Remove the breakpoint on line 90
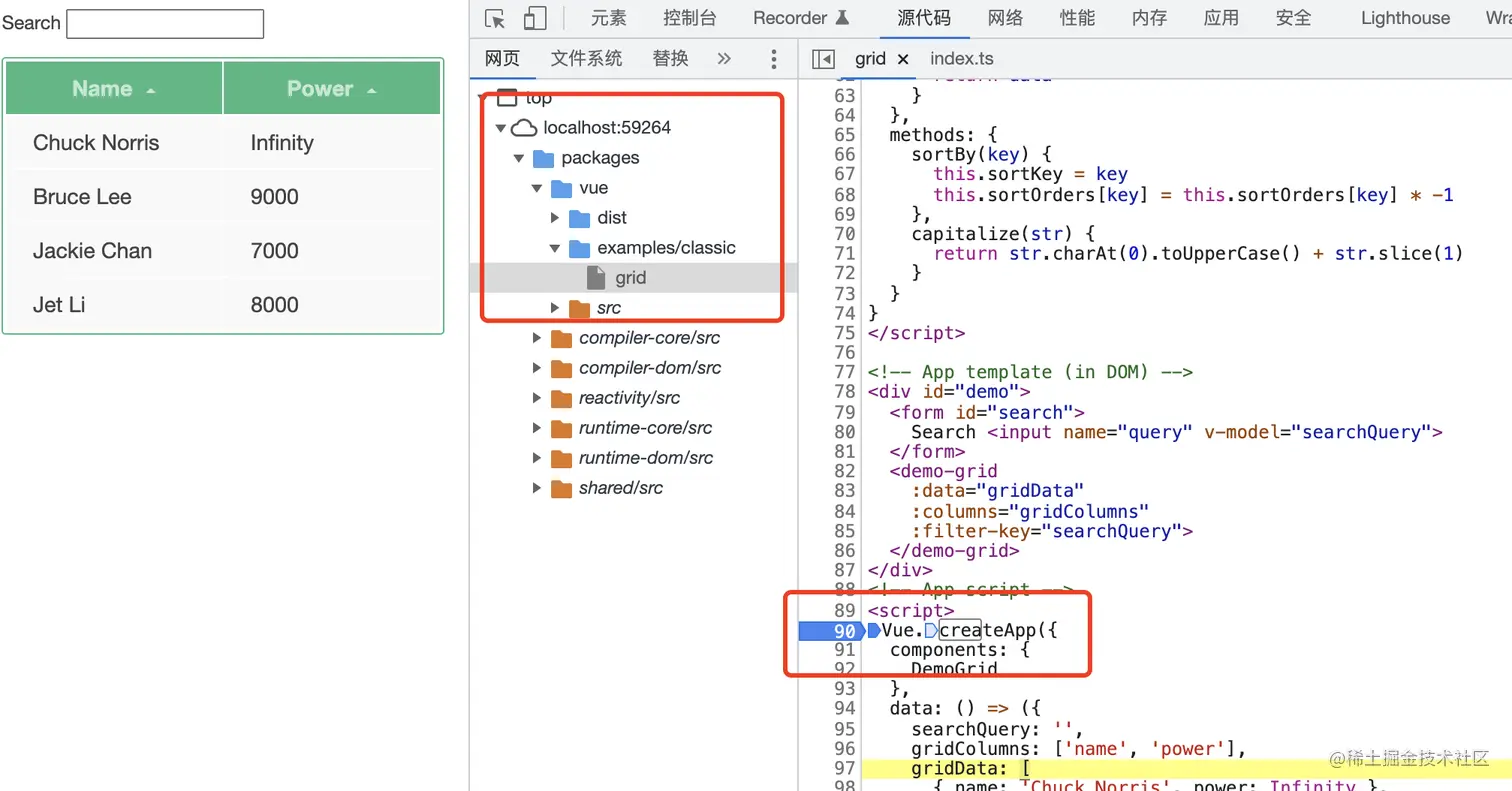This screenshot has width=1512, height=791. [x=830, y=631]
